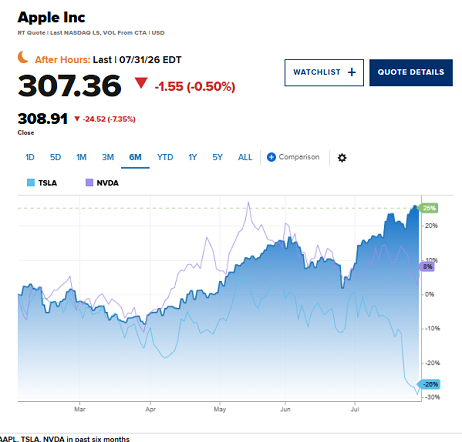Click the plus icon in Watchlist button
The height and width of the screenshot is (442, 462).
click(352, 72)
